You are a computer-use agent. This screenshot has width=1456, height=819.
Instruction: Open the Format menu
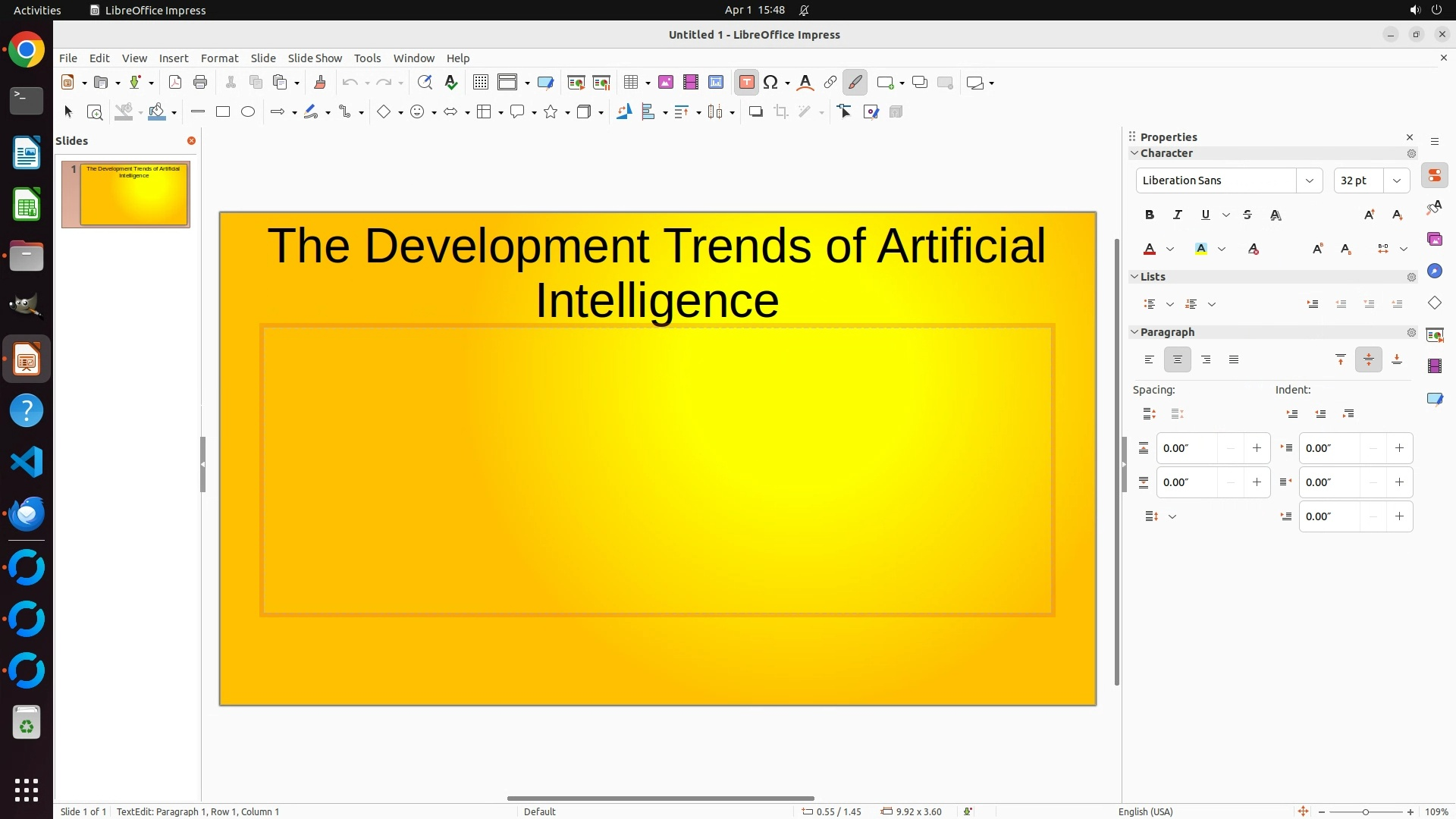pos(219,58)
